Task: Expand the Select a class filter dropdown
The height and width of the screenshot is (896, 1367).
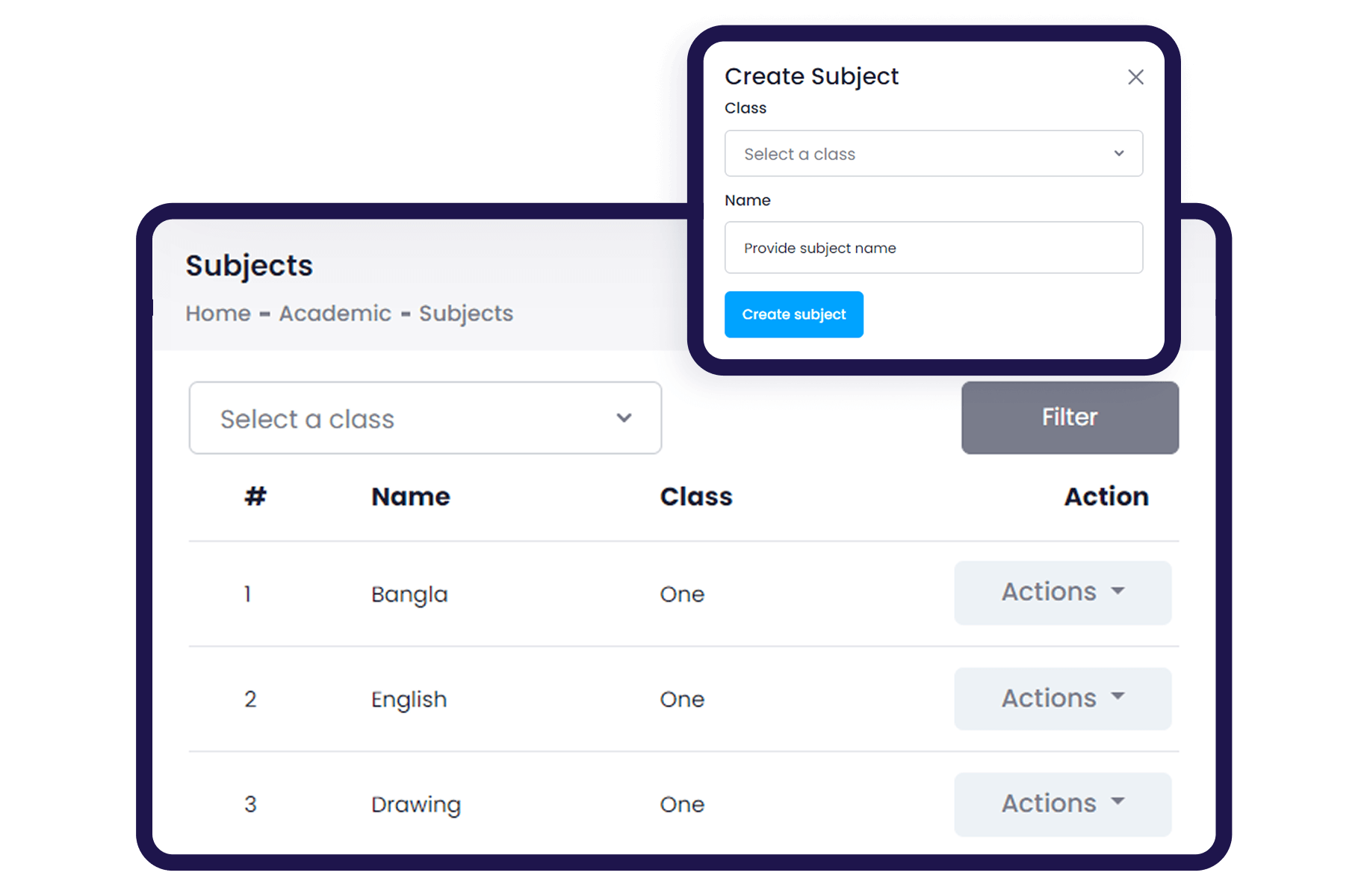Action: [x=424, y=418]
